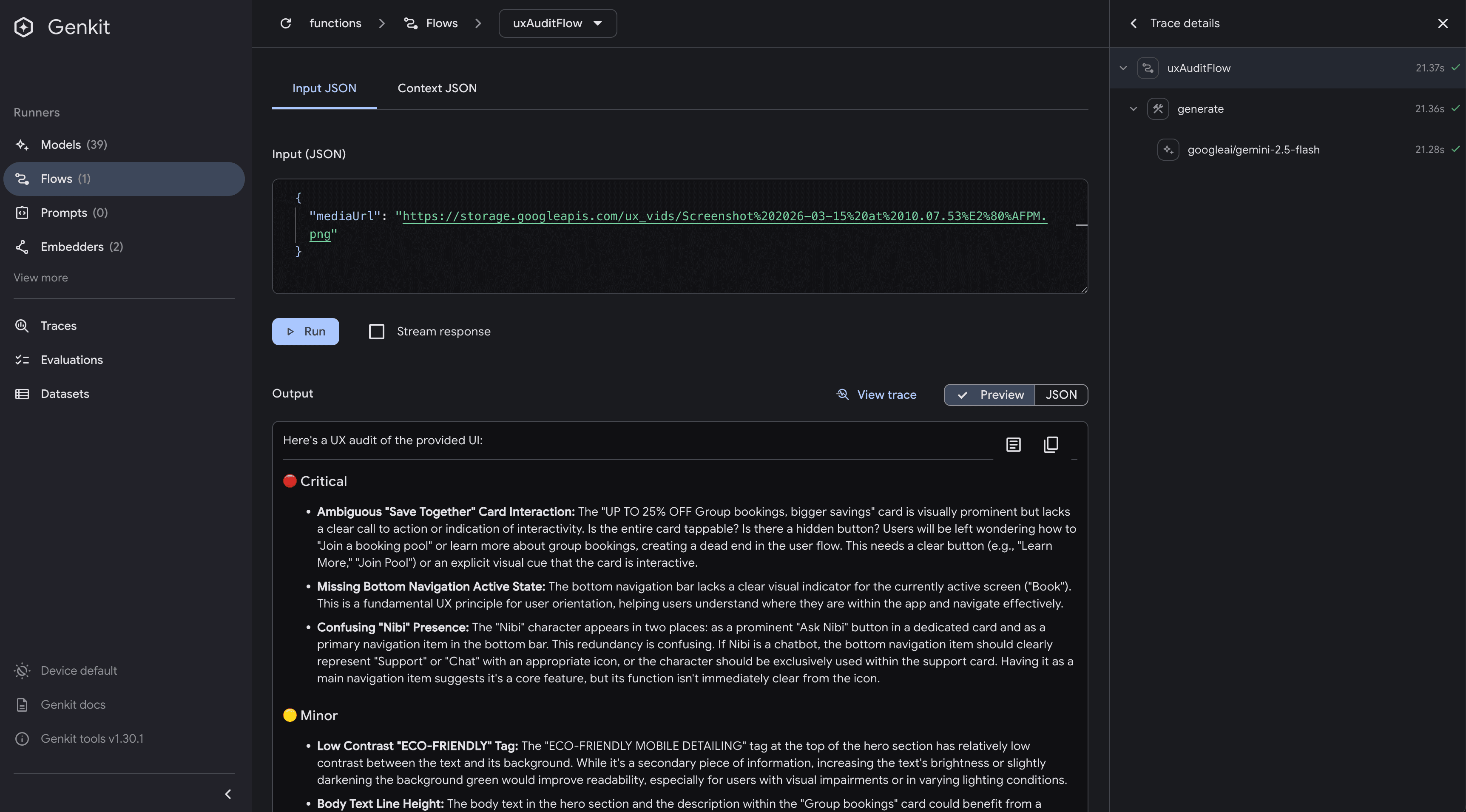Copy the UX audit output

pyautogui.click(x=1051, y=444)
